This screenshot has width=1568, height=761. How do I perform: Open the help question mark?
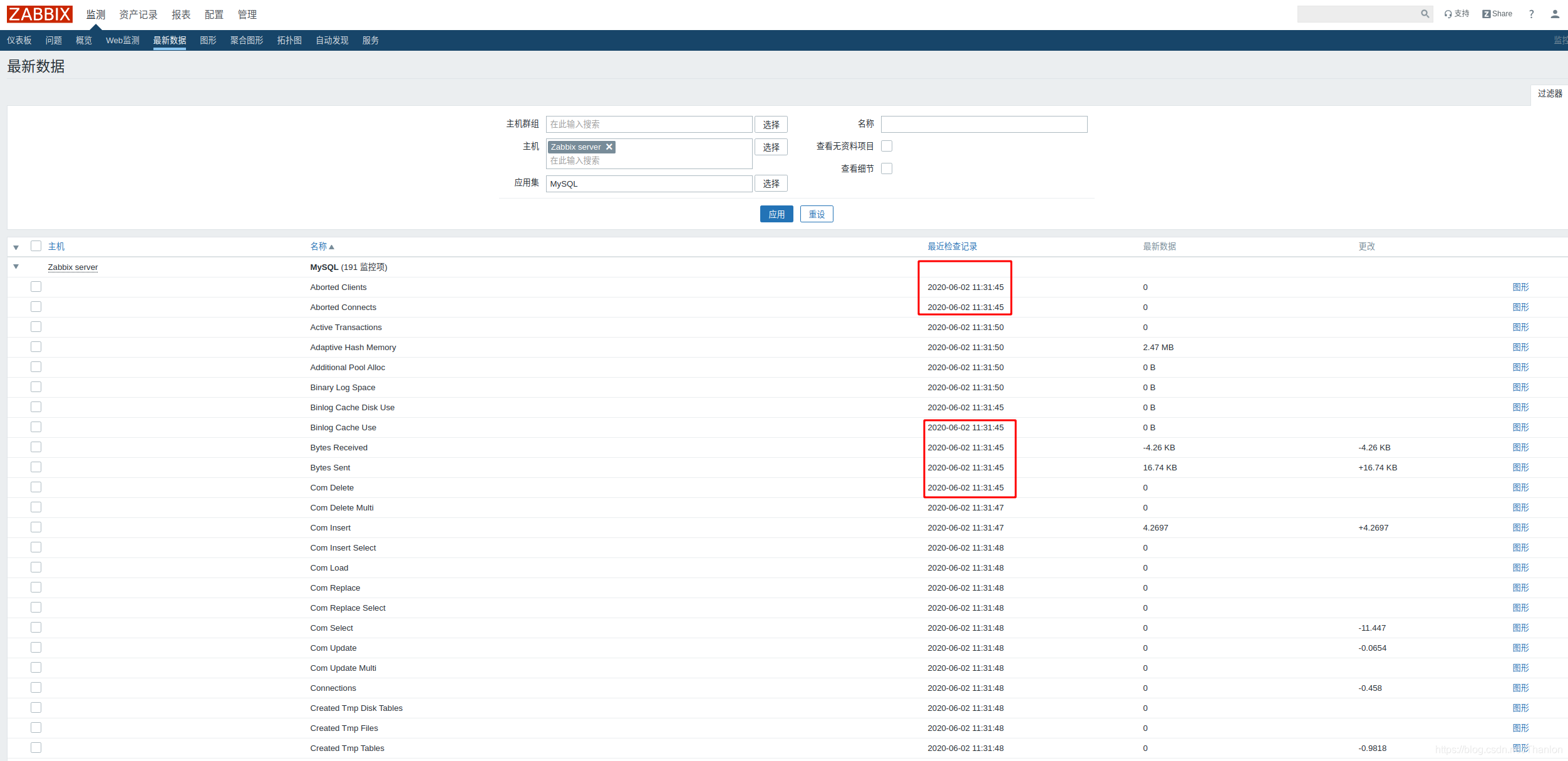[1531, 14]
